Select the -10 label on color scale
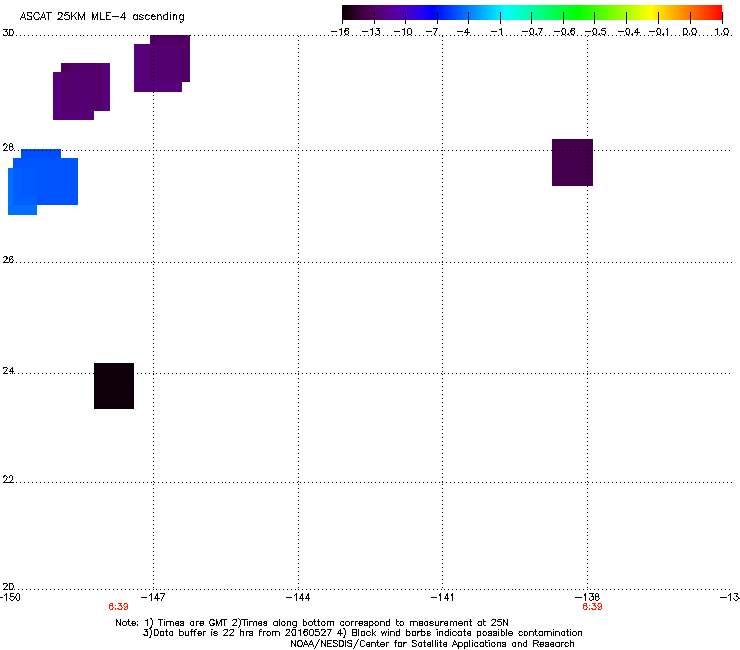The height and width of the screenshot is (650, 740). 403,32
